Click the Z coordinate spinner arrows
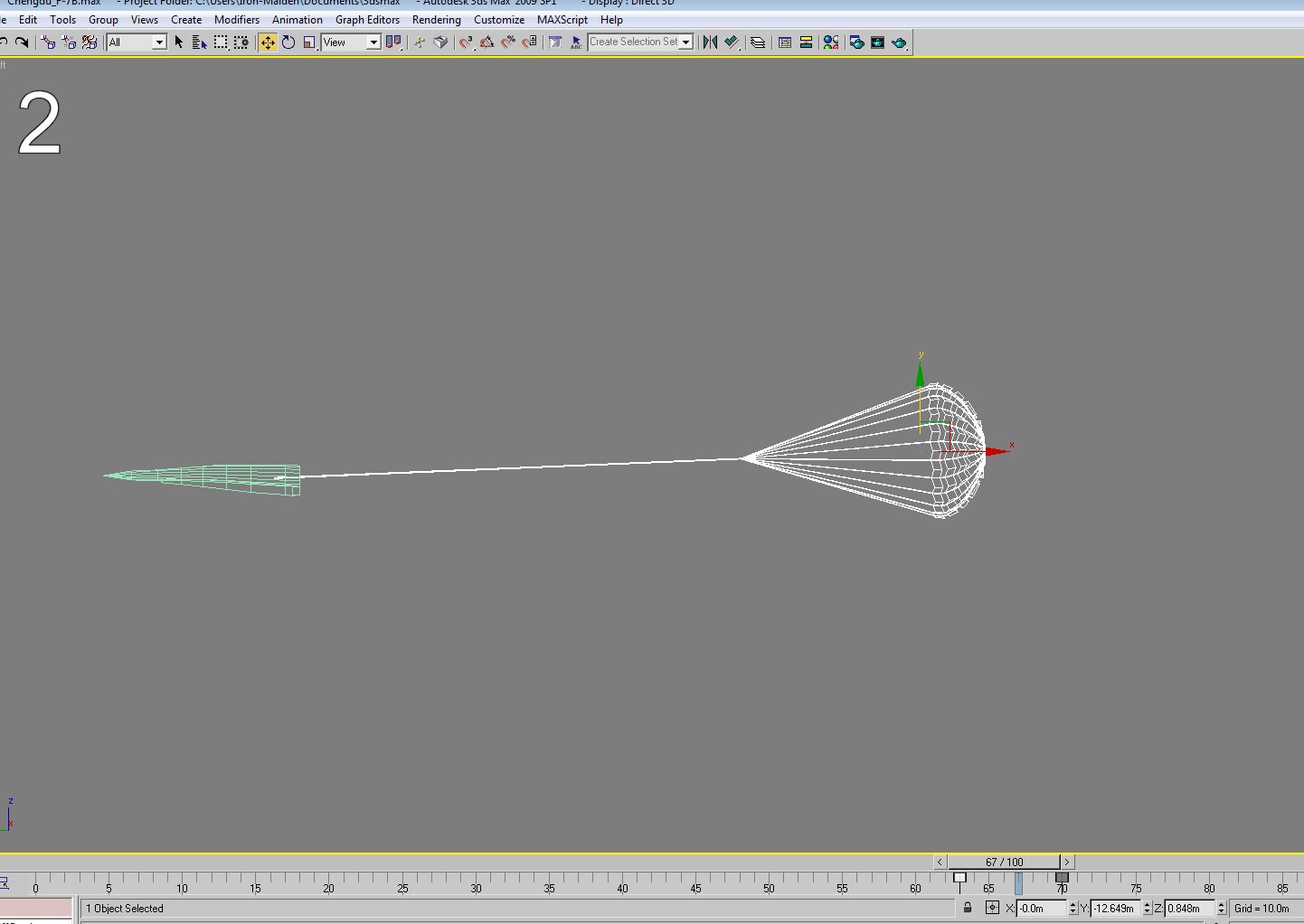 1222,909
